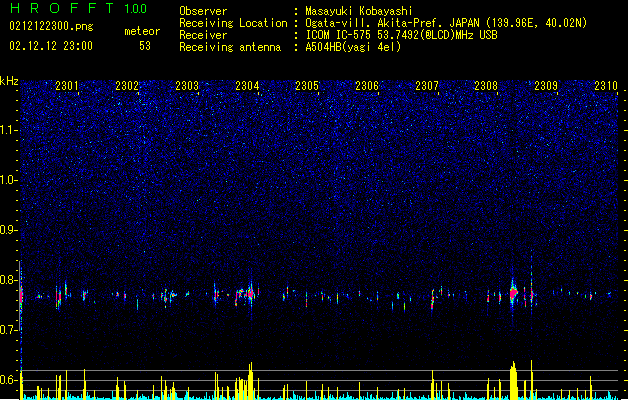629x400 pixels.
Task: Click the 2303 time marker
Action: pyautogui.click(x=187, y=86)
